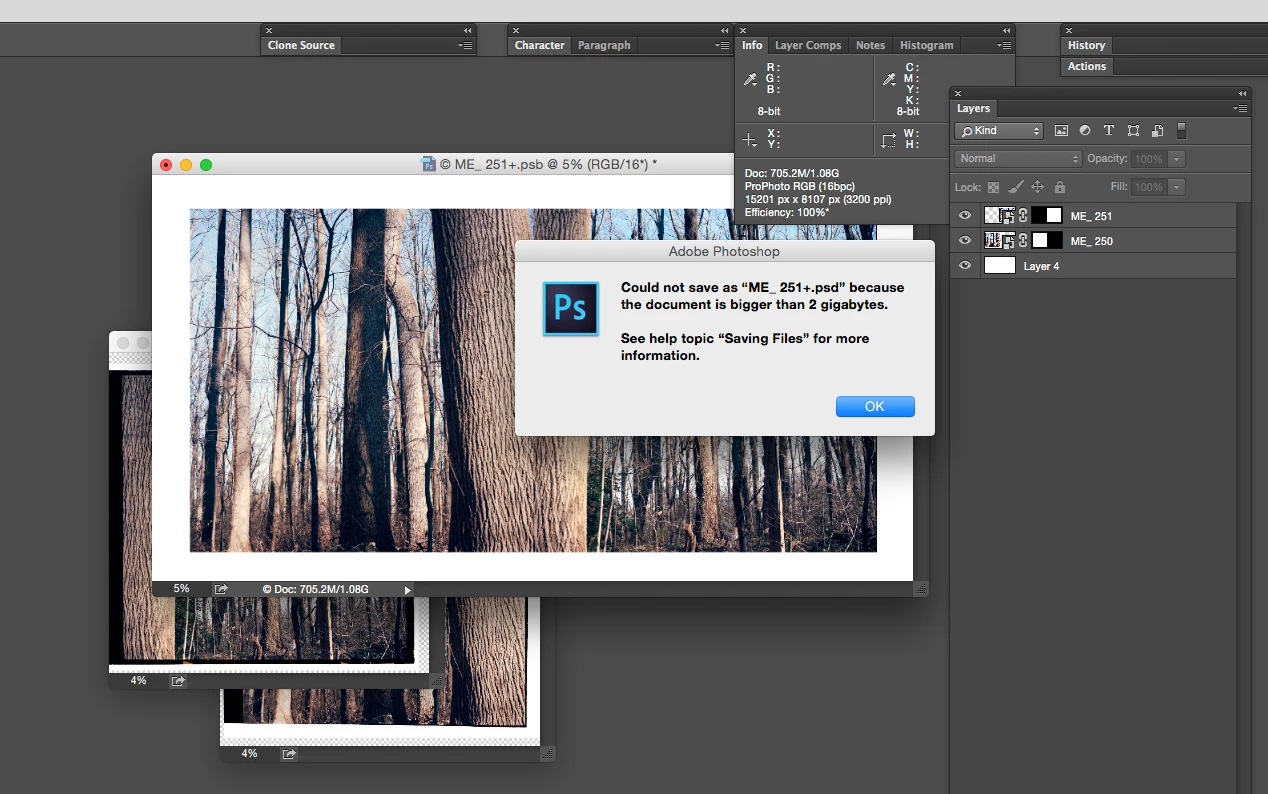Select the ME_ 251 layer mask thumbnail
The image size is (1268, 794).
1047,215
